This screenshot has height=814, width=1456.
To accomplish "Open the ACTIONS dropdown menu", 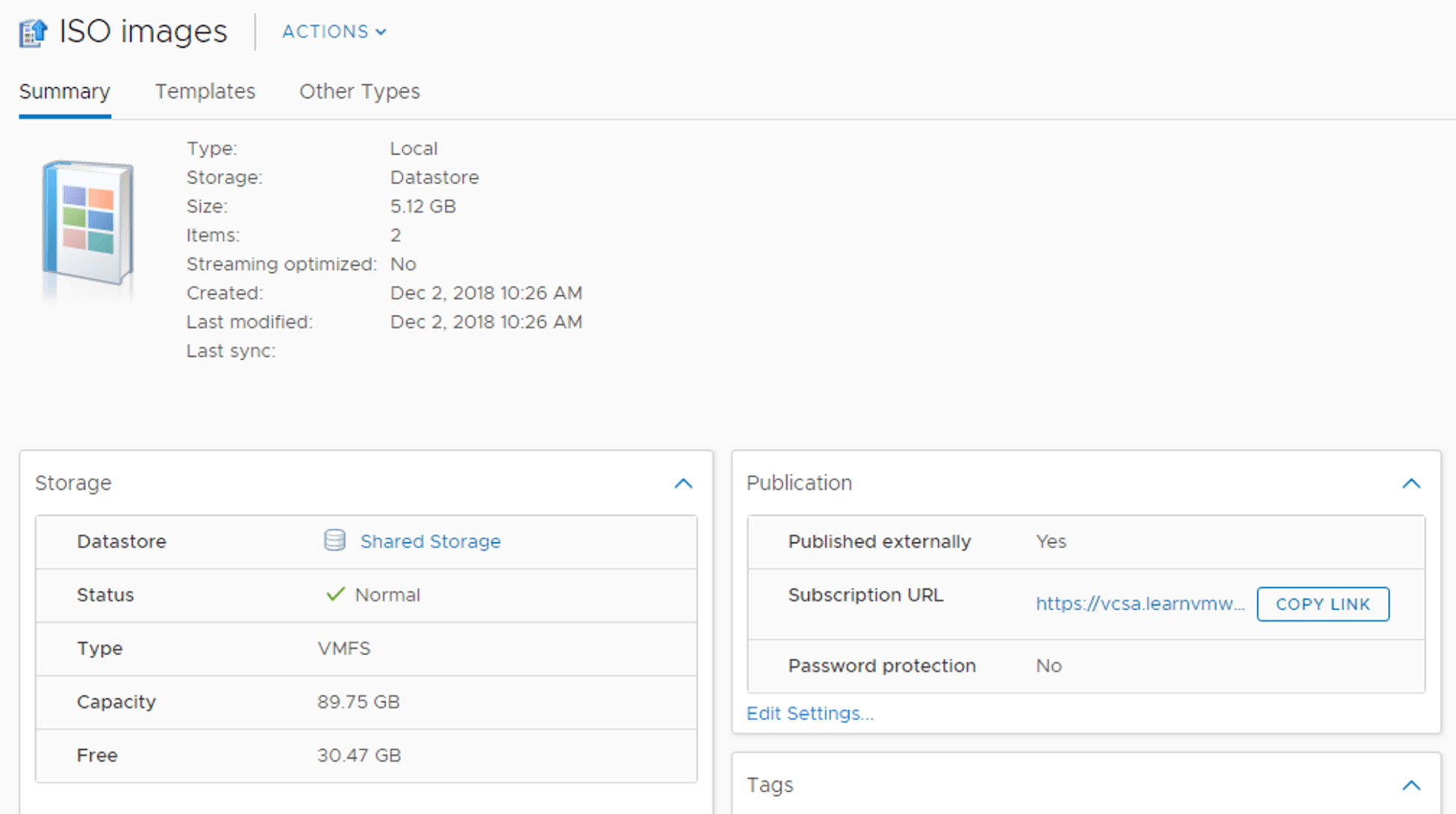I will 334,31.
